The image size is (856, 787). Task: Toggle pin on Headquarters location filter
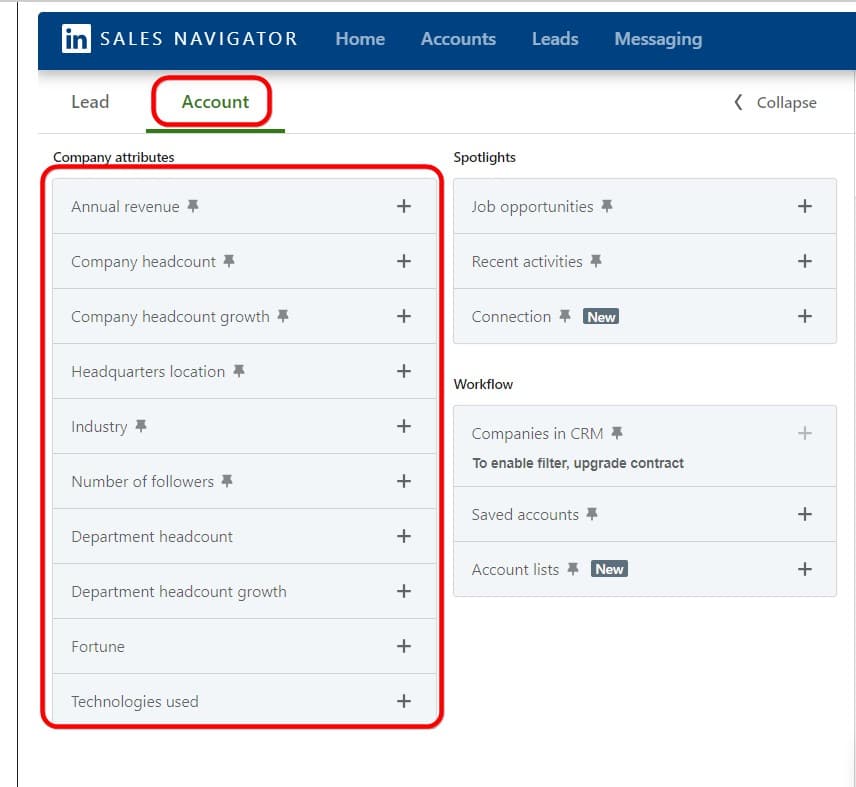(x=239, y=371)
